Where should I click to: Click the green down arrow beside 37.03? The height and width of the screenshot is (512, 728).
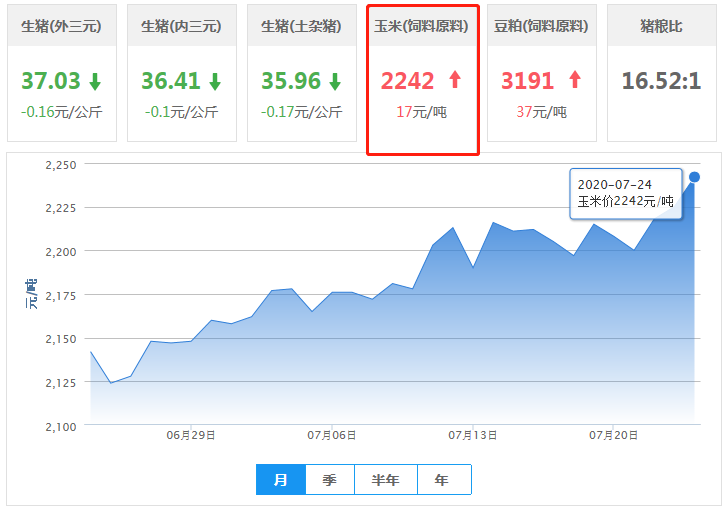pos(94,81)
